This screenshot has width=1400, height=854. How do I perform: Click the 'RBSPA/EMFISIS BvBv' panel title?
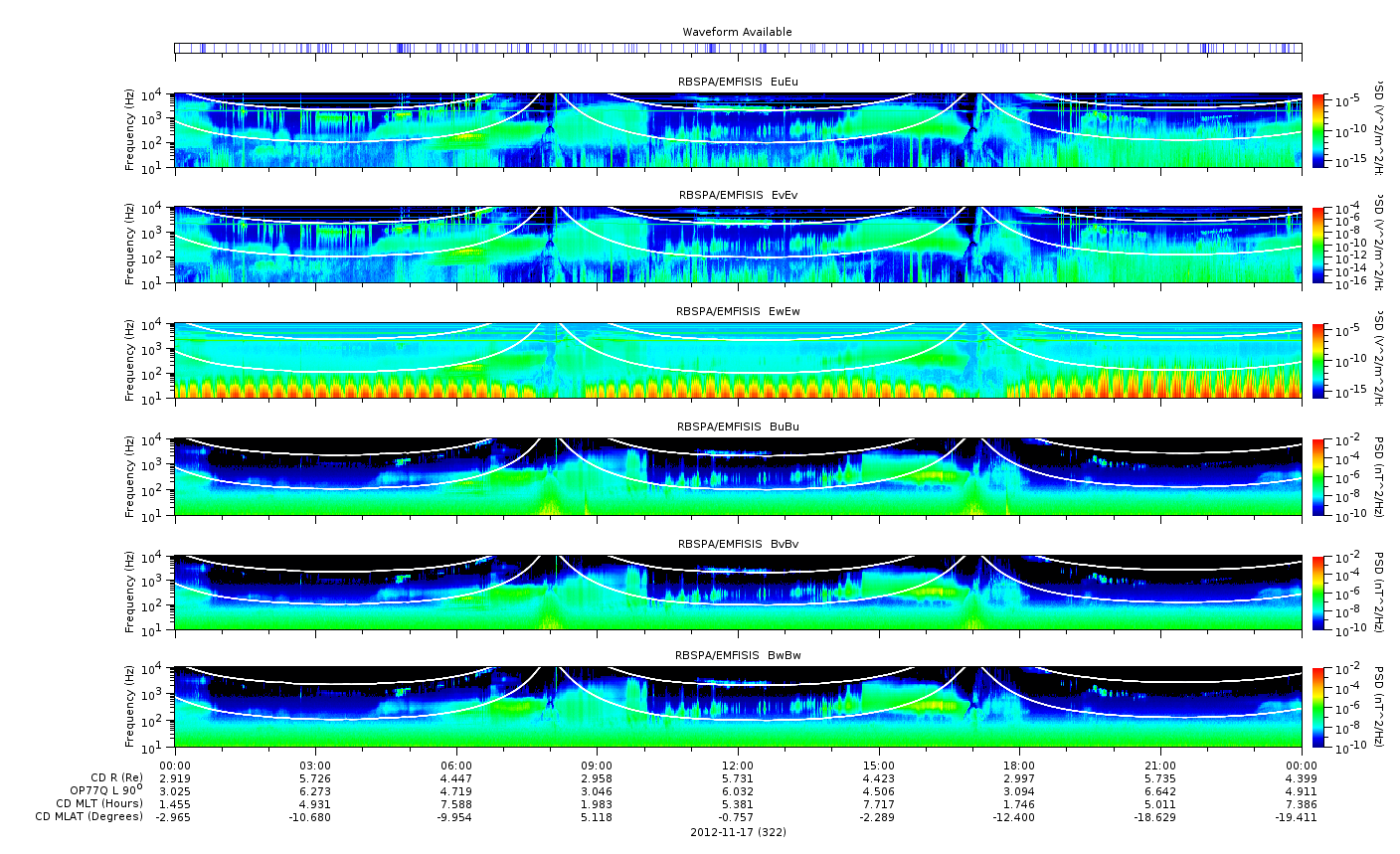[737, 544]
